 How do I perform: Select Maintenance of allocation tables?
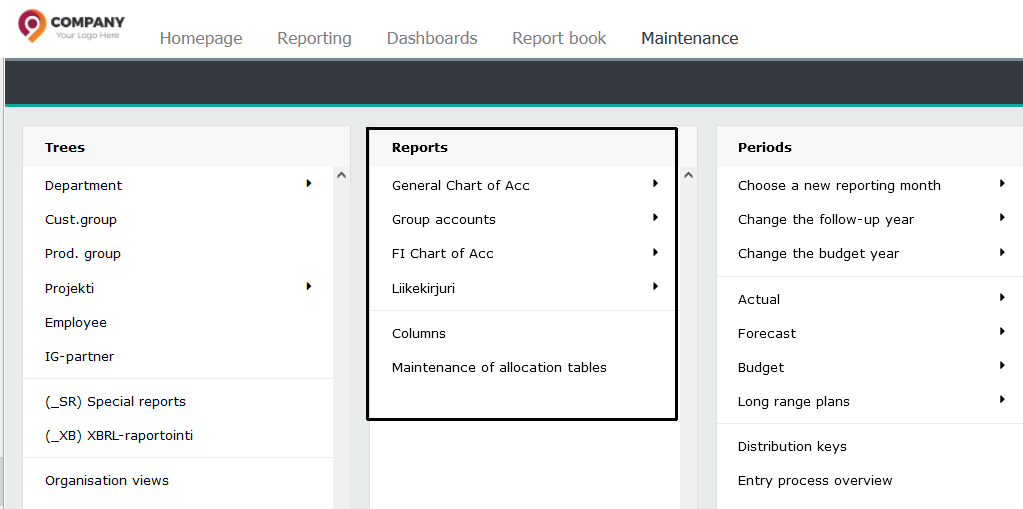[x=499, y=367]
